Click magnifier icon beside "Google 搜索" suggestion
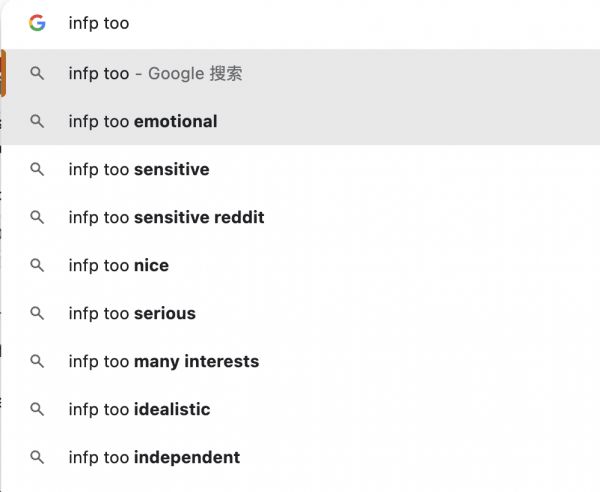Image resolution: width=600 pixels, height=492 pixels. coord(37,73)
